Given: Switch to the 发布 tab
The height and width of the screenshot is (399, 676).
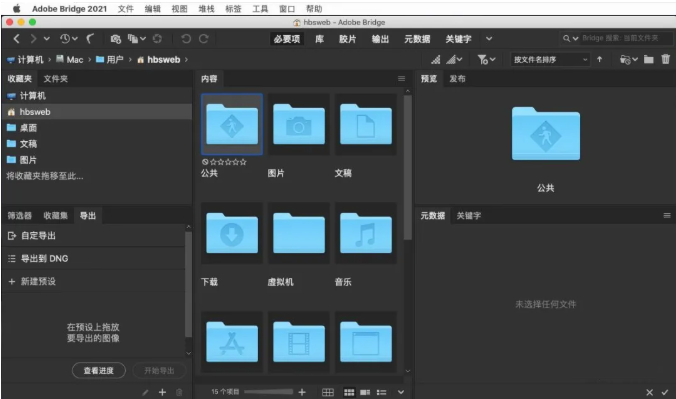Looking at the screenshot, I should 457,79.
